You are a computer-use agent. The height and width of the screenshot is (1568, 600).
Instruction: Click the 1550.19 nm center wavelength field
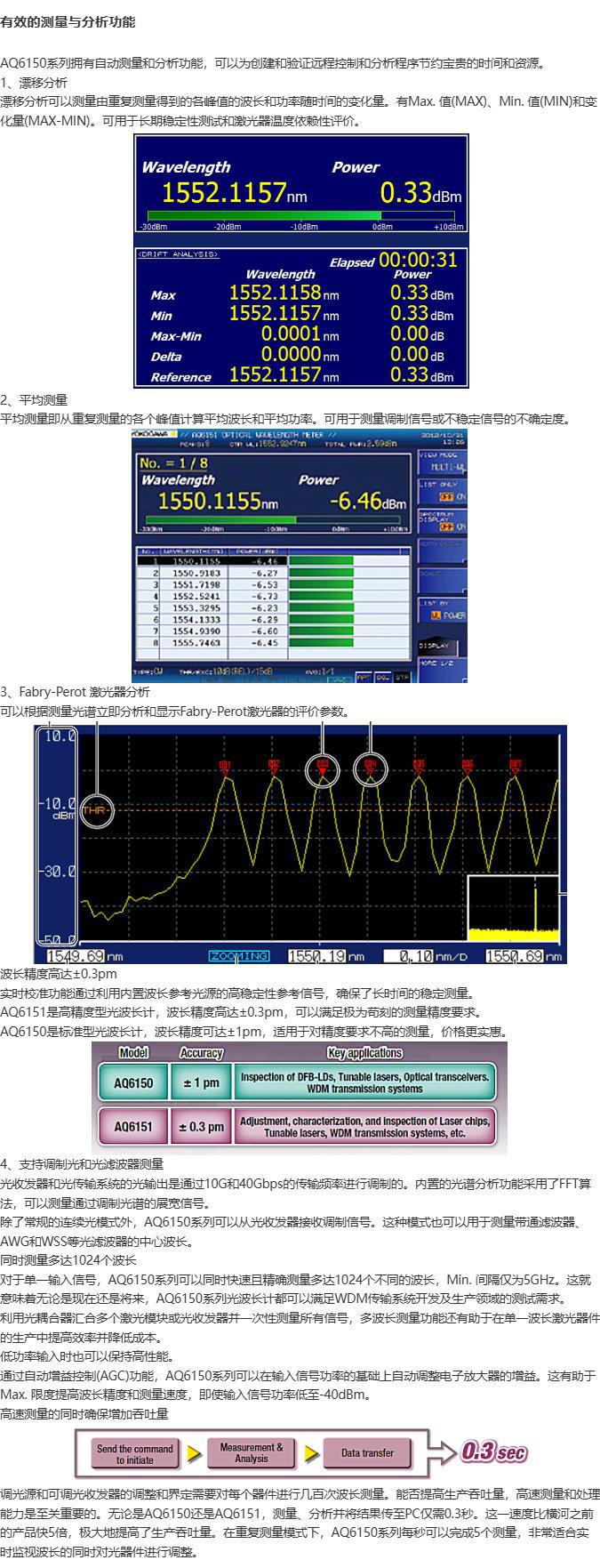point(316,956)
